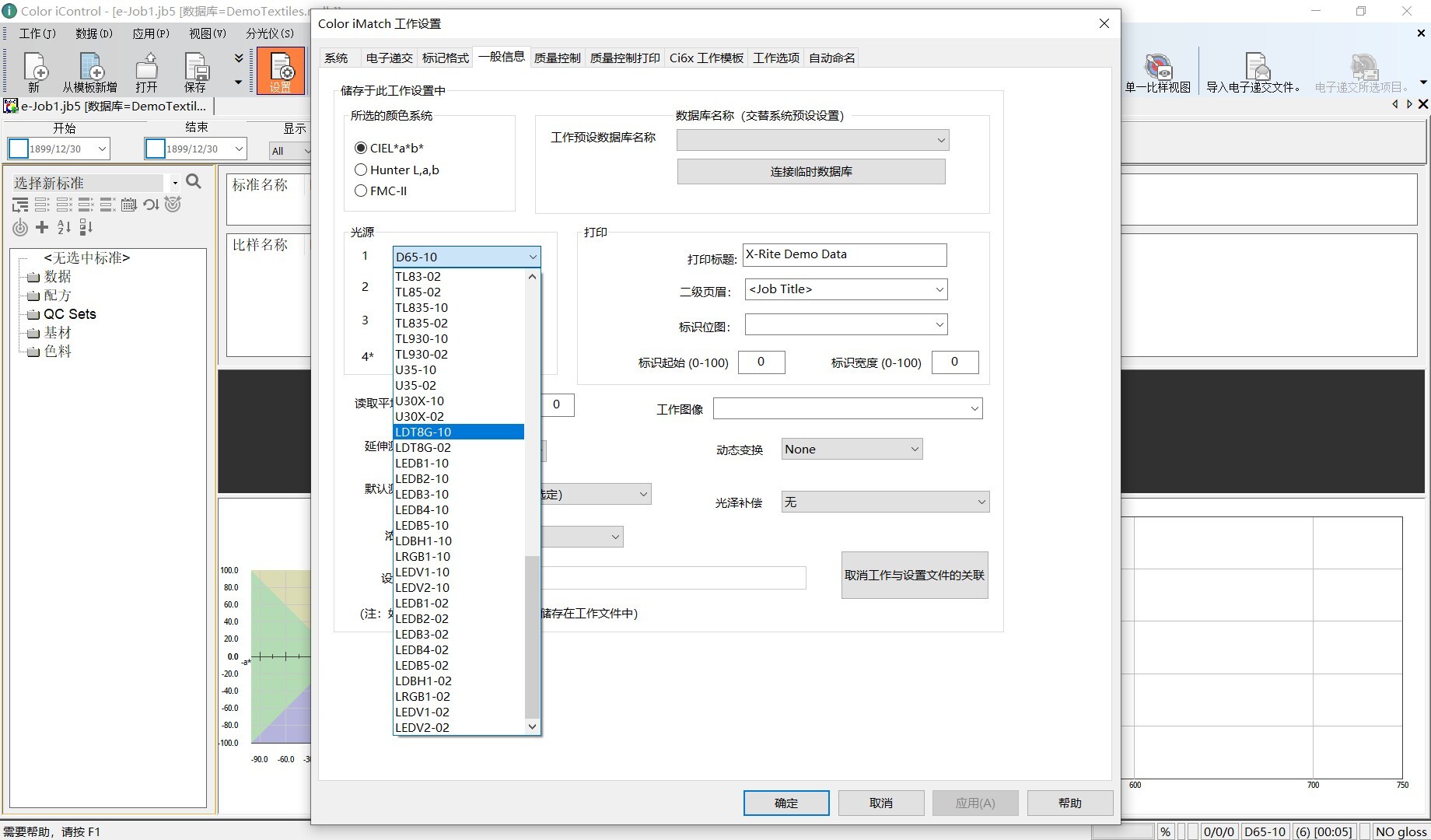Click the plus add icon
Image resolution: width=1431 pixels, height=840 pixels.
coord(42,227)
